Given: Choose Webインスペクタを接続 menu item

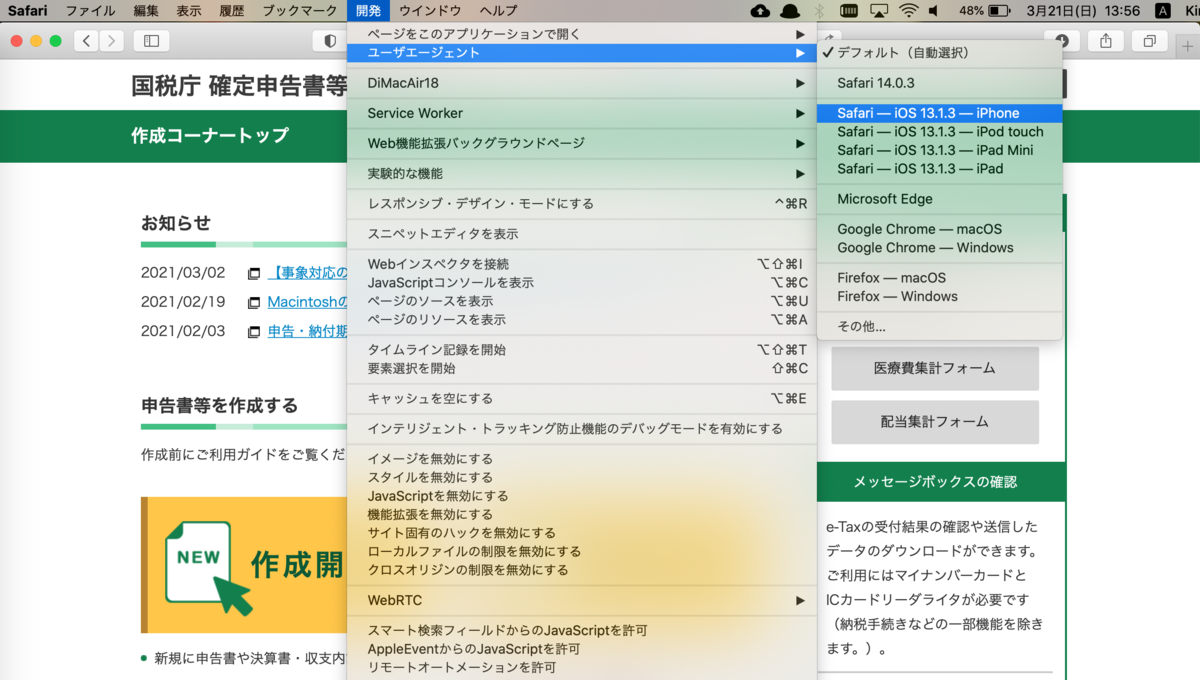Looking at the screenshot, I should pyautogui.click(x=582, y=264).
